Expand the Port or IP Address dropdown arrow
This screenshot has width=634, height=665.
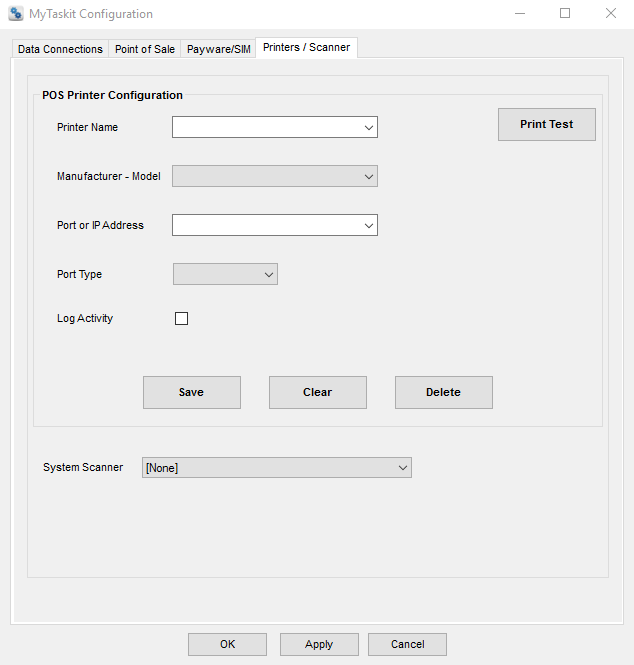(x=368, y=226)
